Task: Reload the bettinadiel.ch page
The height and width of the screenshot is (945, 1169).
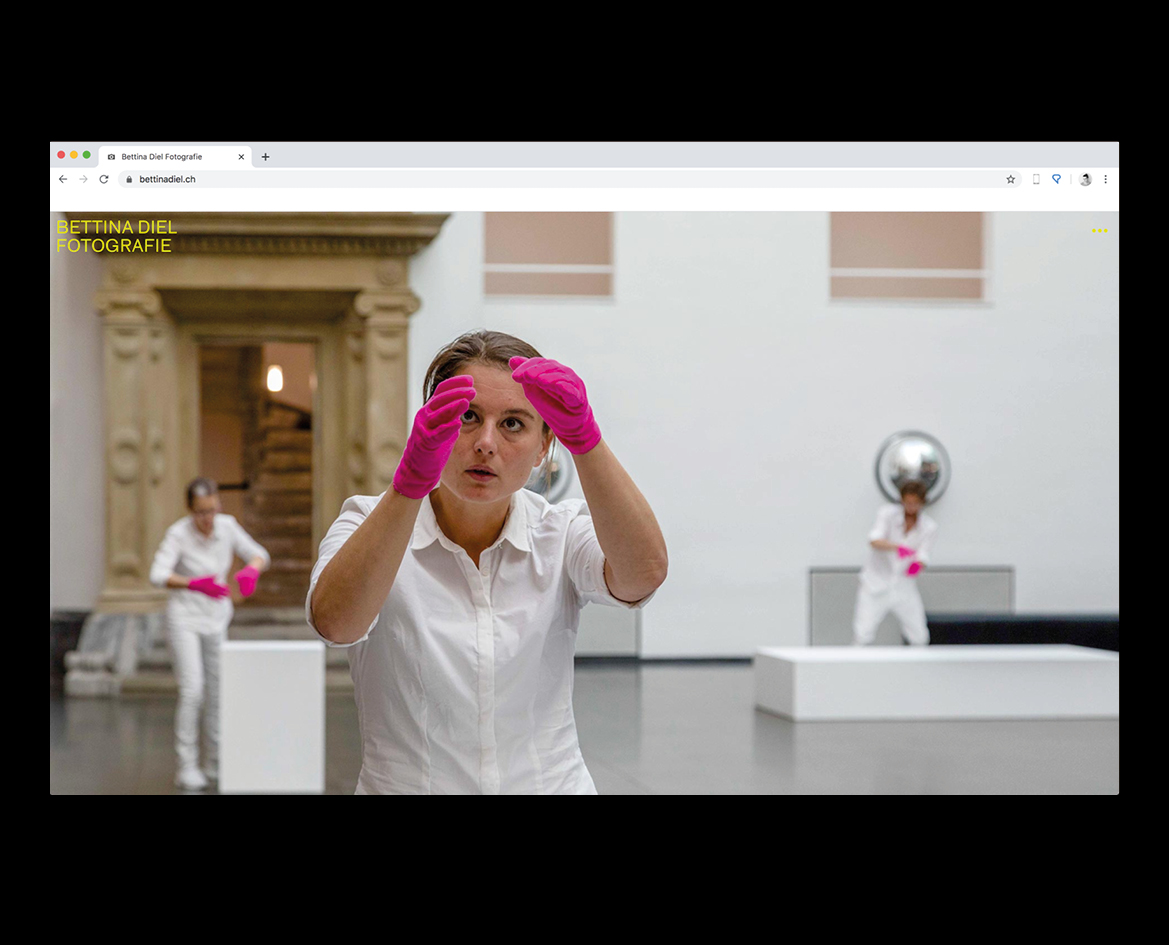Action: pyautogui.click(x=103, y=179)
